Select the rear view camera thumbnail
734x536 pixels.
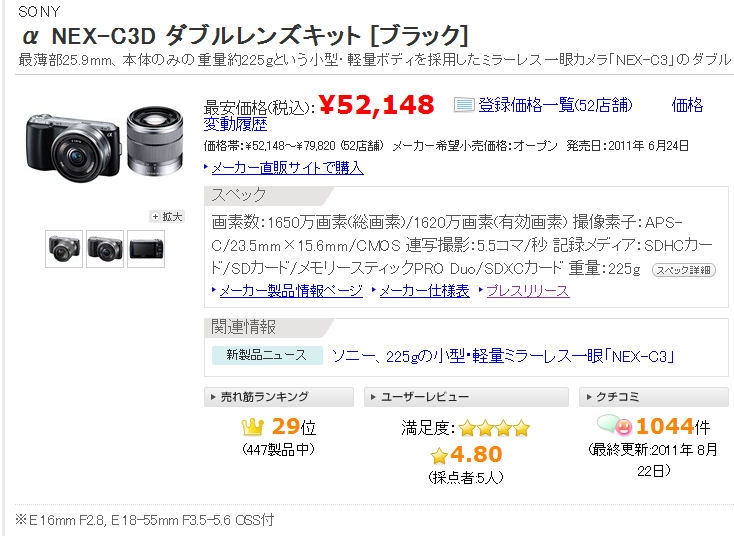146,249
